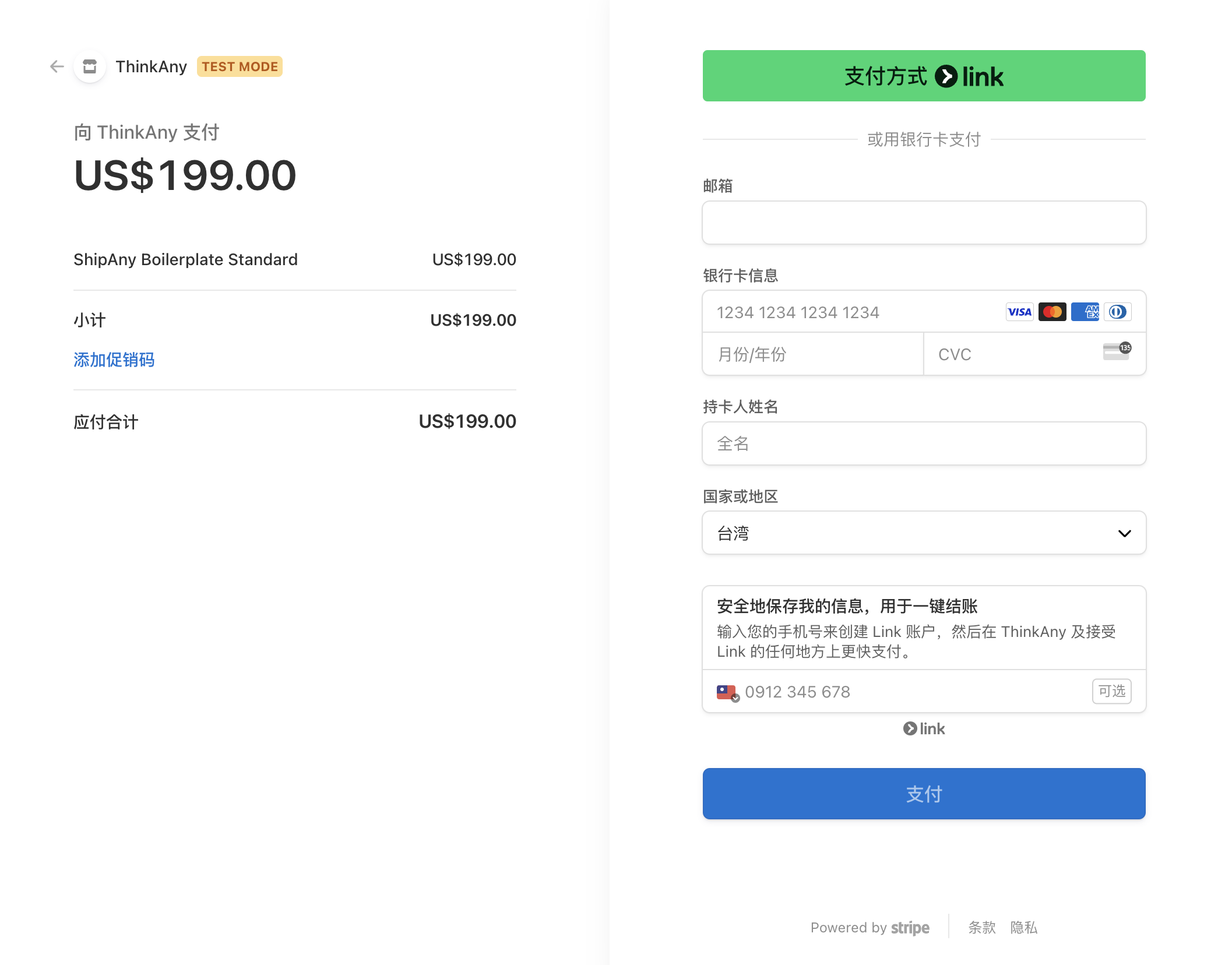Focus the CVC input field
This screenshot has width=1232, height=965.
point(1034,354)
